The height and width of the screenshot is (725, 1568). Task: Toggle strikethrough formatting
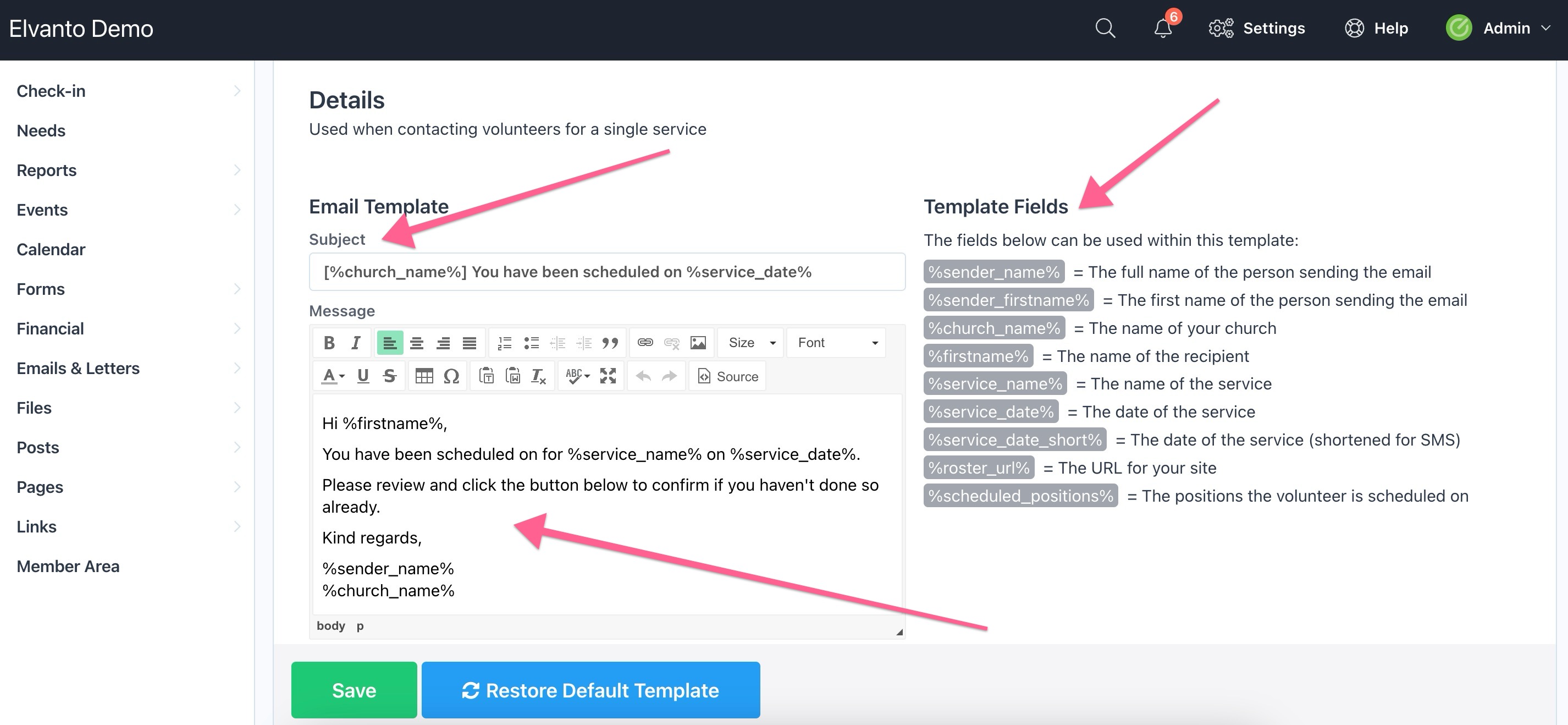click(x=390, y=376)
